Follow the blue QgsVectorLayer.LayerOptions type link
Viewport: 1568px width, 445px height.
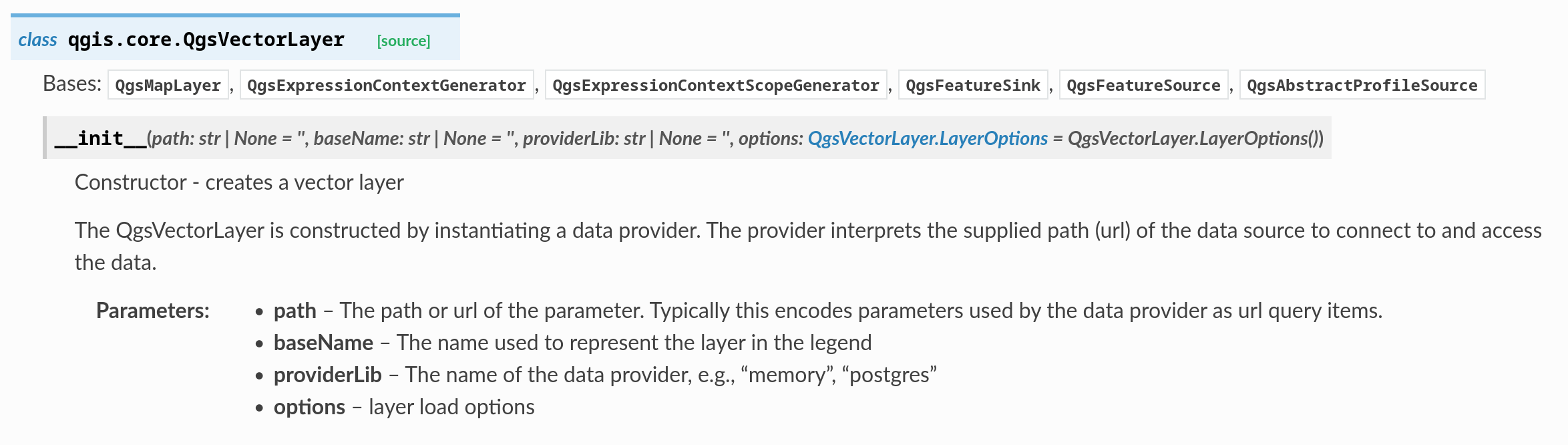(x=927, y=138)
